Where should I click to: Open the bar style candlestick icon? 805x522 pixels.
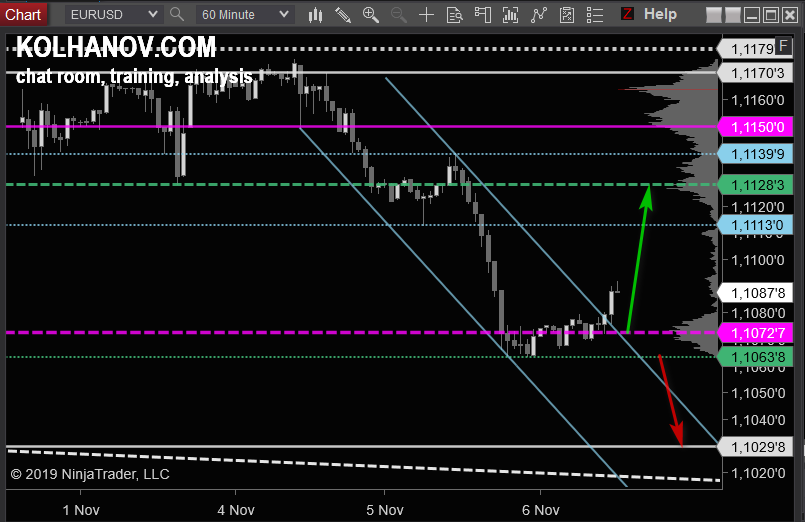tap(315, 15)
